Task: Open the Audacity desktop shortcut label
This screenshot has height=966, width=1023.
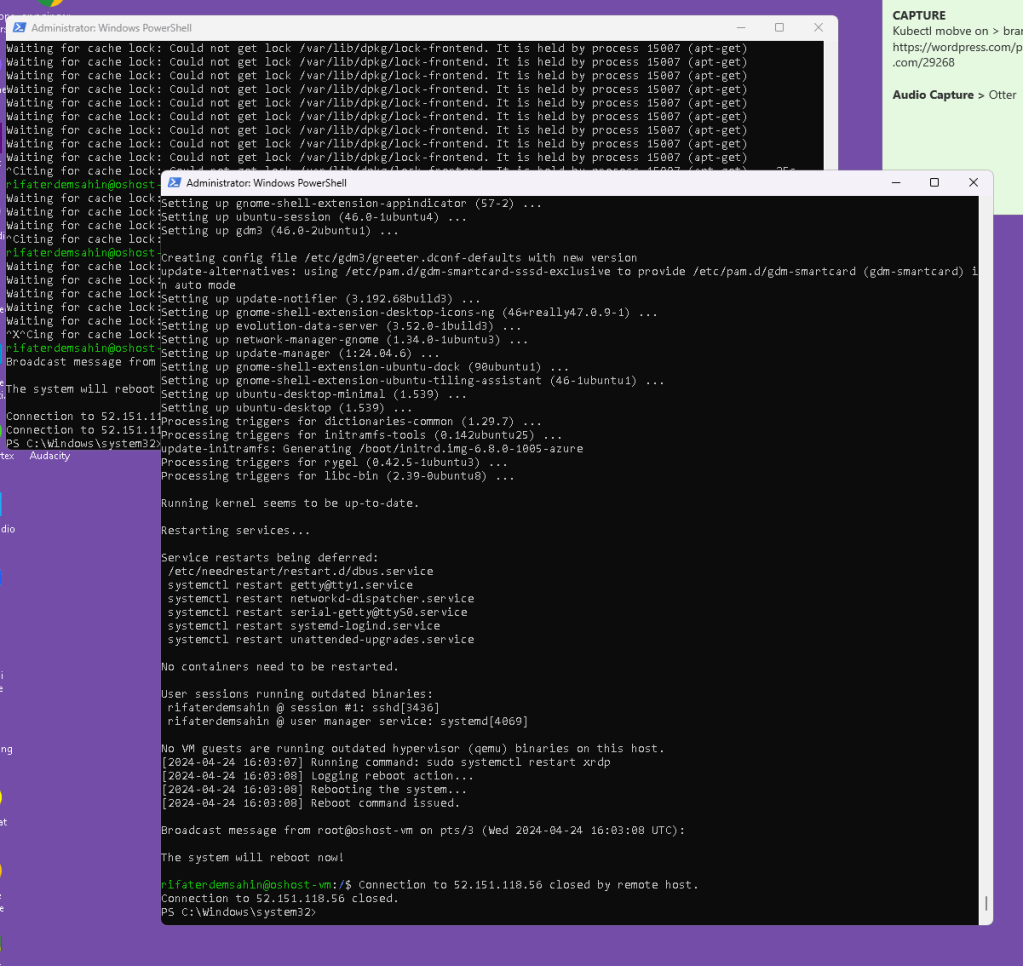Action: (x=50, y=456)
